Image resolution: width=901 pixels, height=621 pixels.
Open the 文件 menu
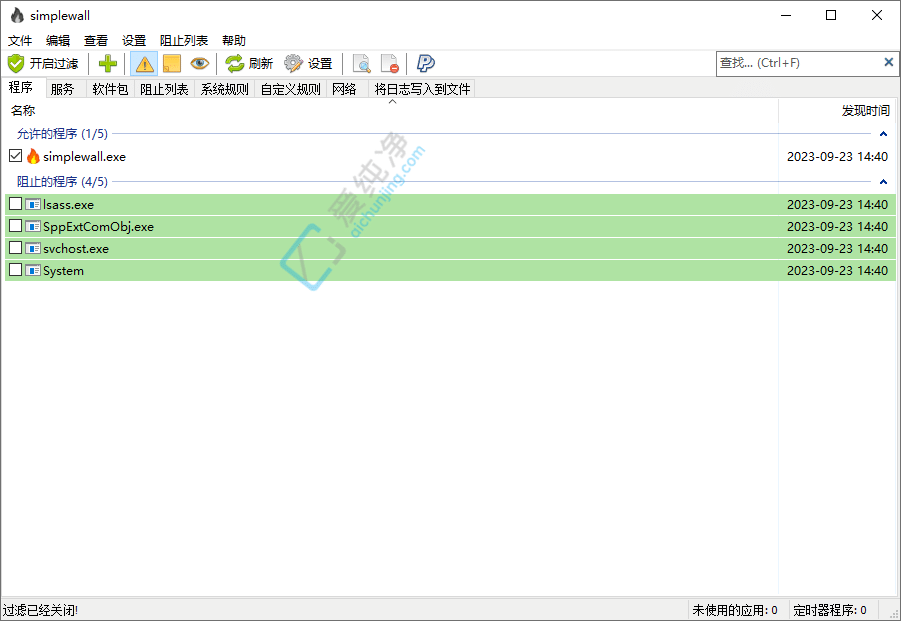(x=20, y=41)
